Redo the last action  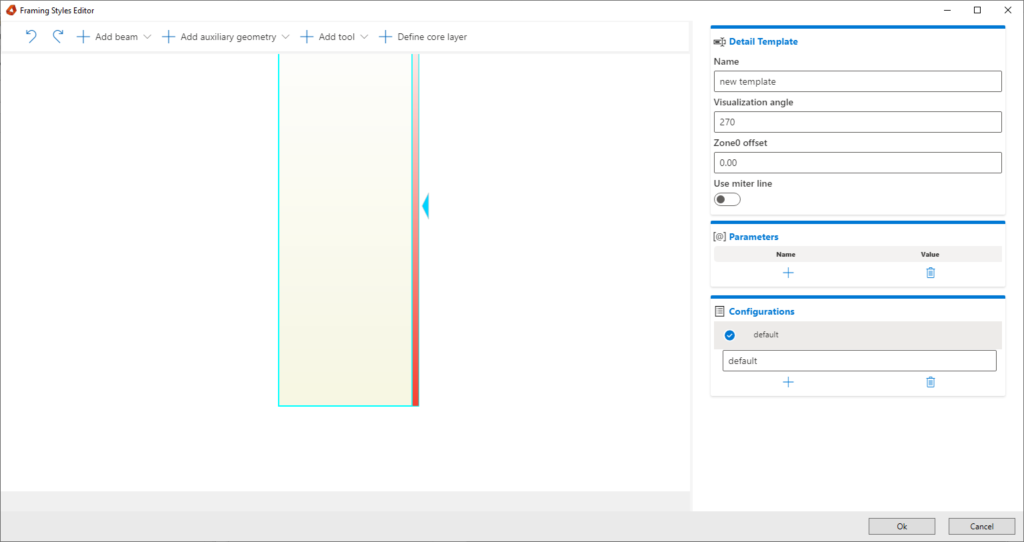58,37
